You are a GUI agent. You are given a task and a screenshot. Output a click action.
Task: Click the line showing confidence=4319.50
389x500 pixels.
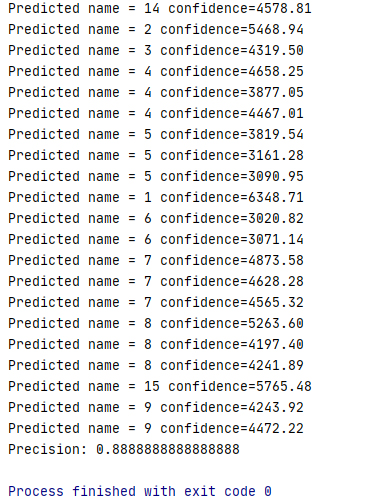click(x=156, y=50)
